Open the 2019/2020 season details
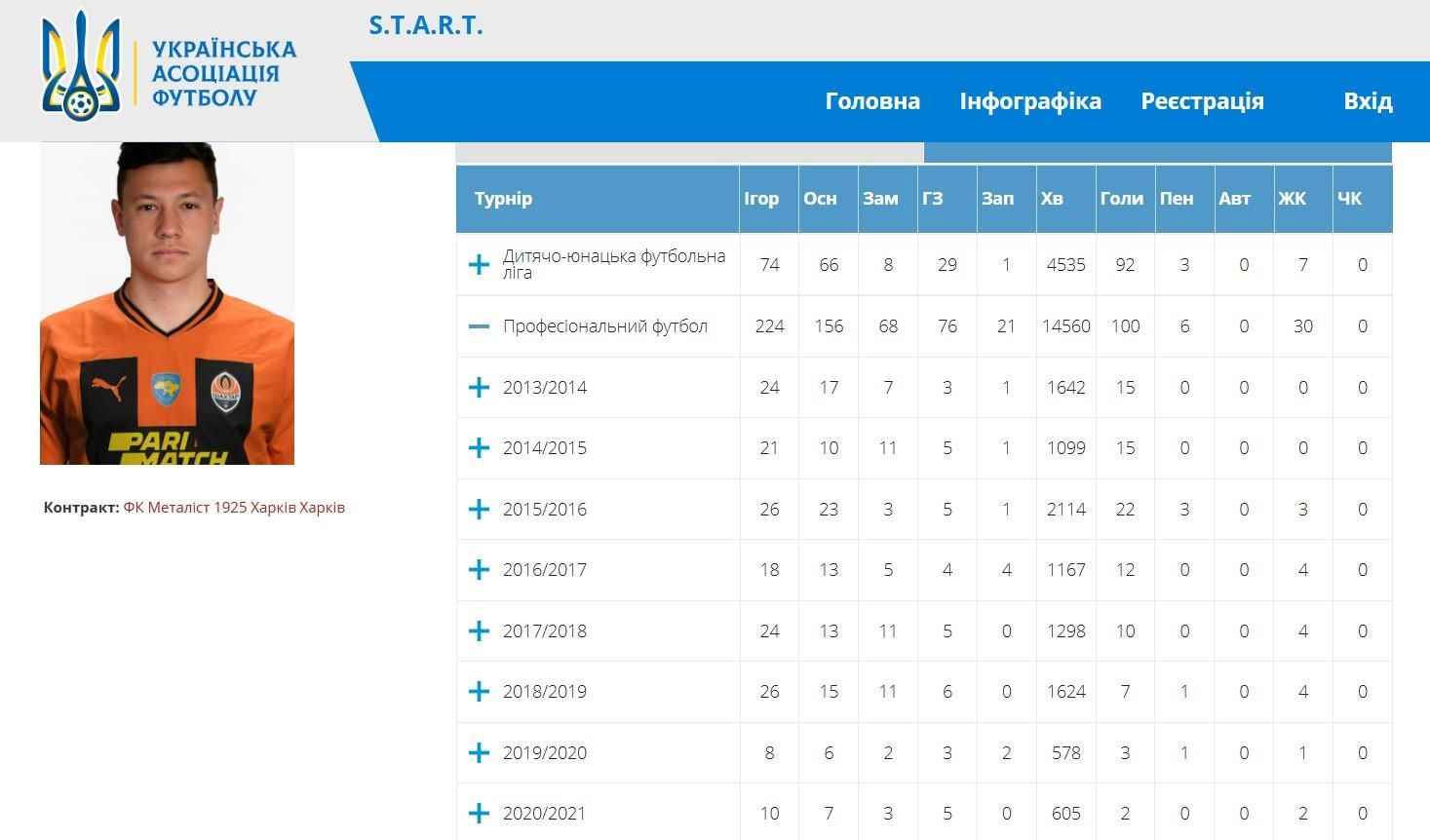1430x840 pixels. coord(479,753)
